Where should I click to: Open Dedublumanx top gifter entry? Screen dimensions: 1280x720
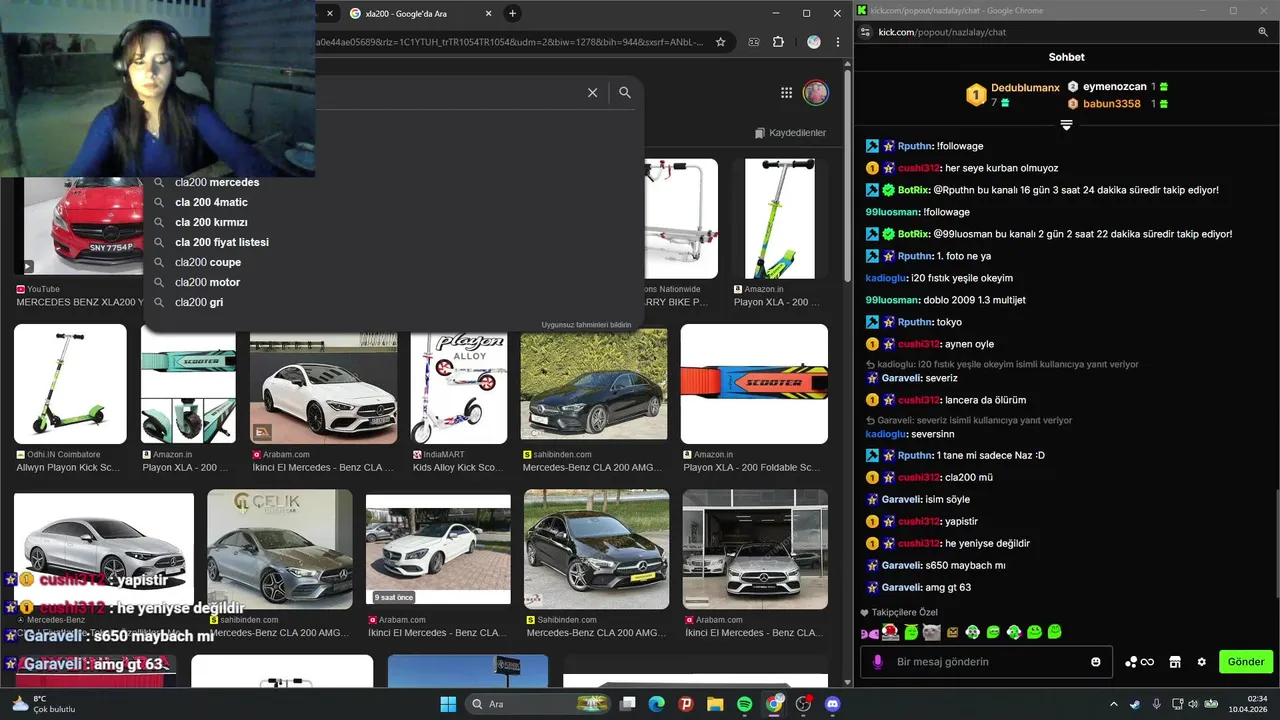(x=1013, y=95)
